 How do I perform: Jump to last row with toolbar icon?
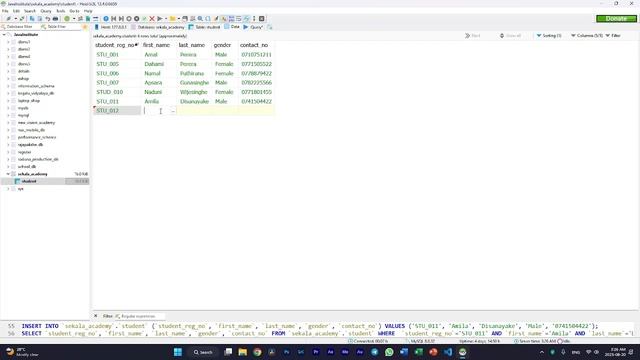point(121,19)
